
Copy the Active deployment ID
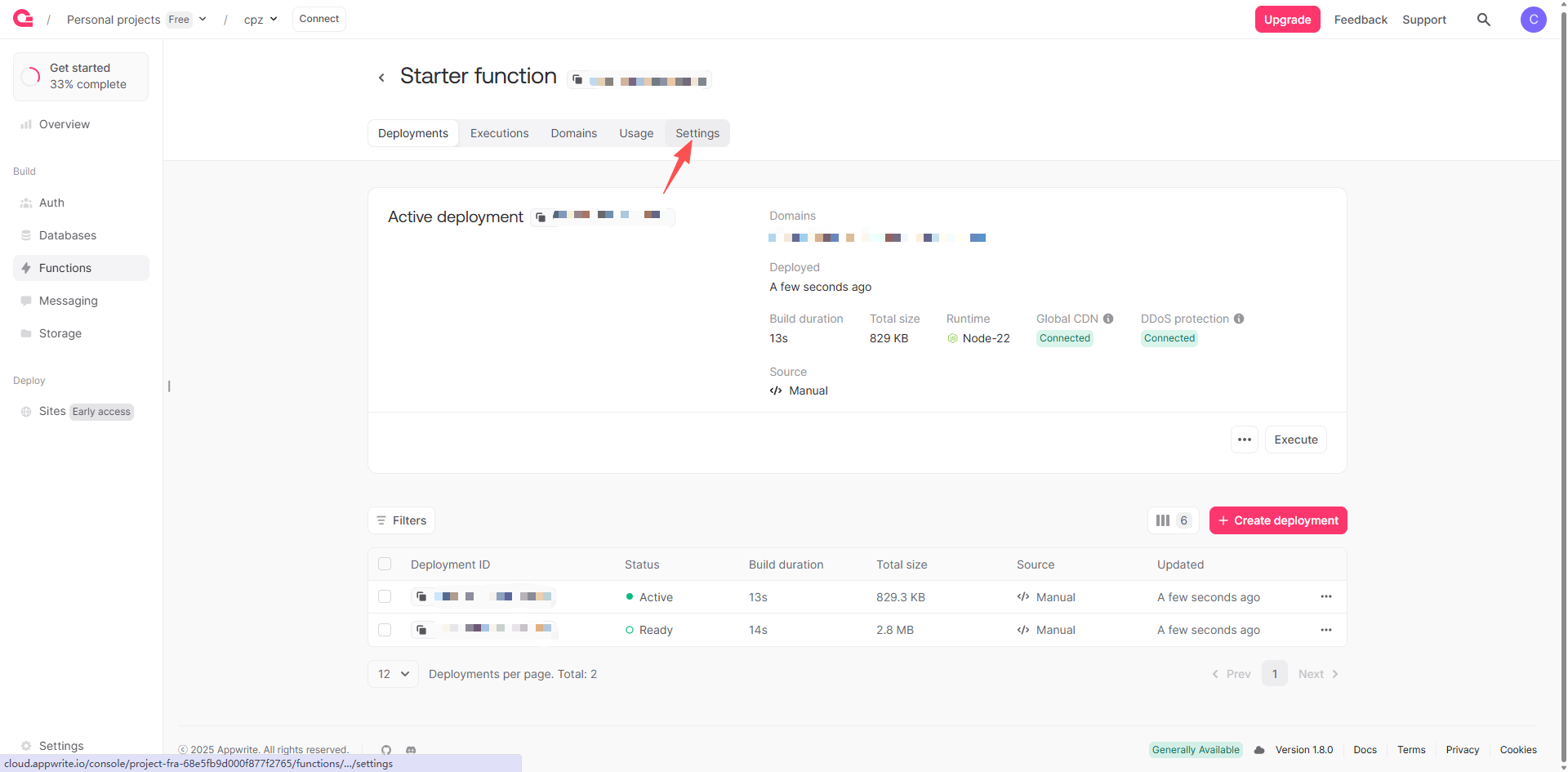(x=541, y=217)
